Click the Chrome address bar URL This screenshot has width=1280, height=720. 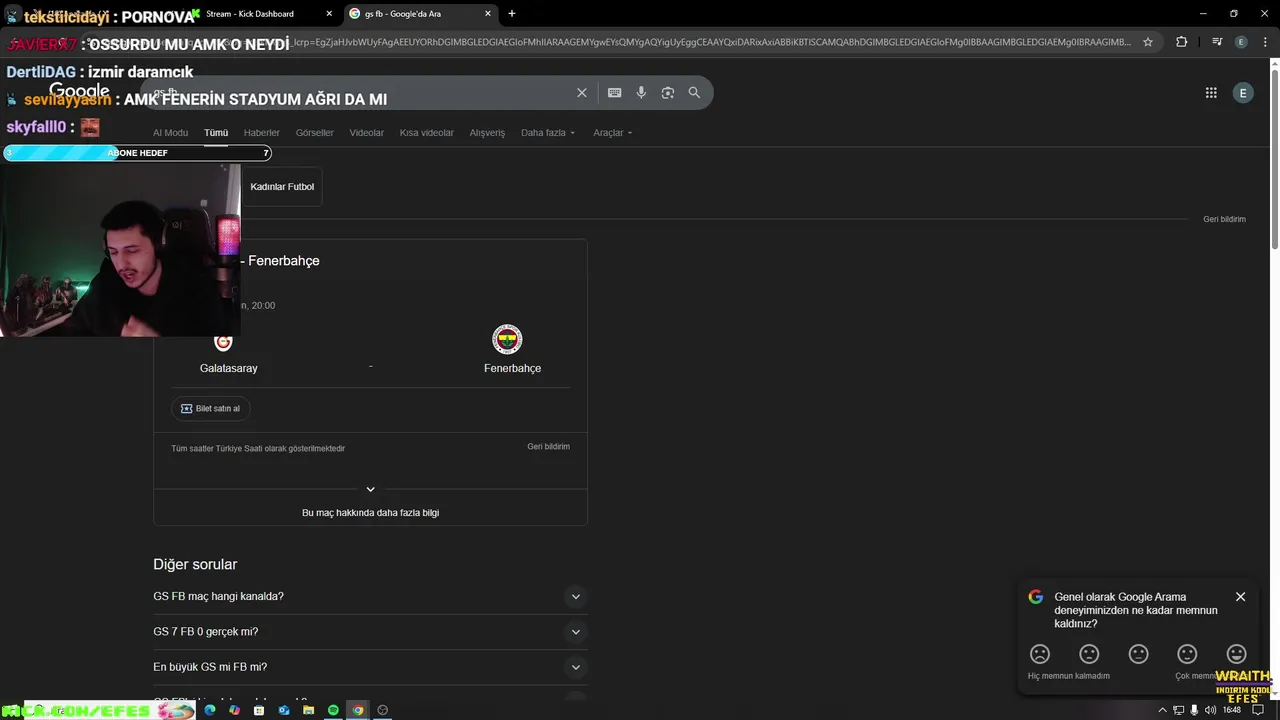tap(710, 42)
